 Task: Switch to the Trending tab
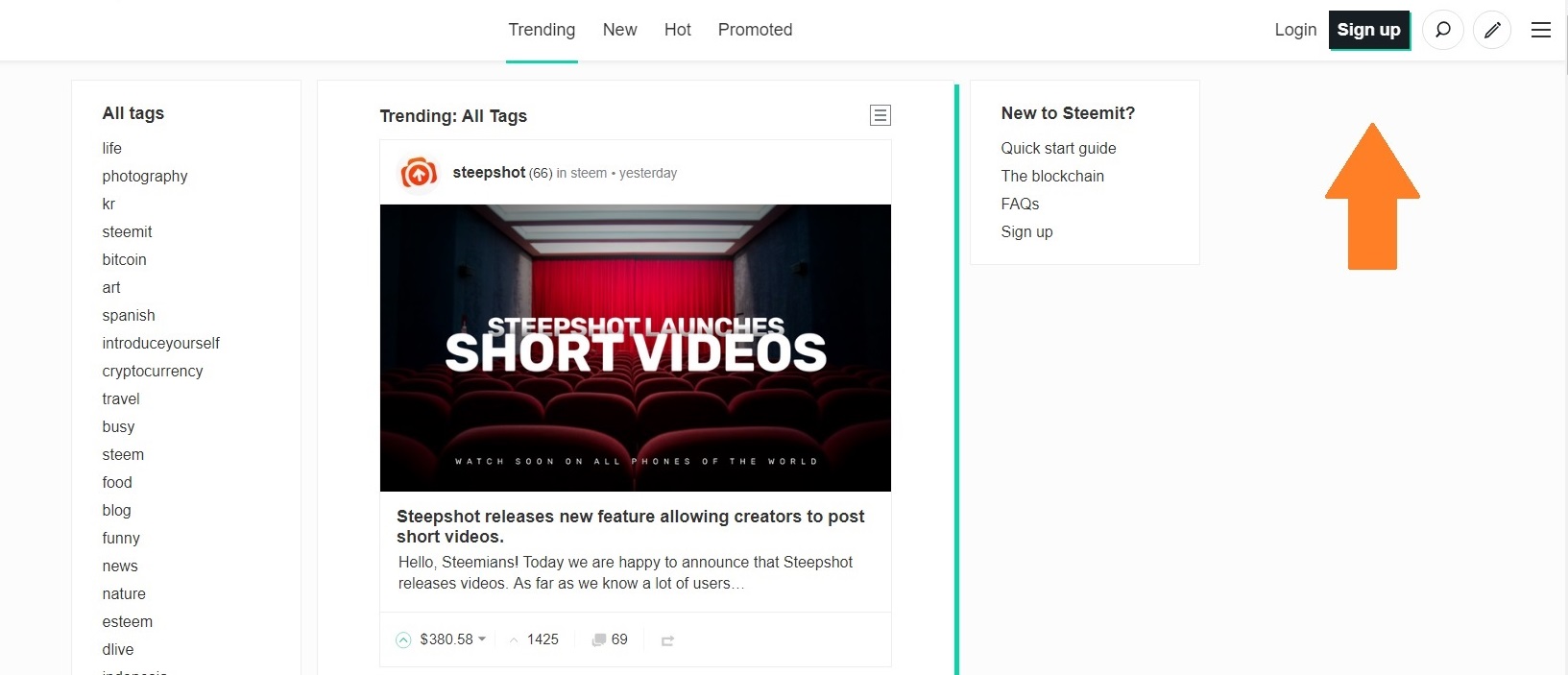pos(542,30)
